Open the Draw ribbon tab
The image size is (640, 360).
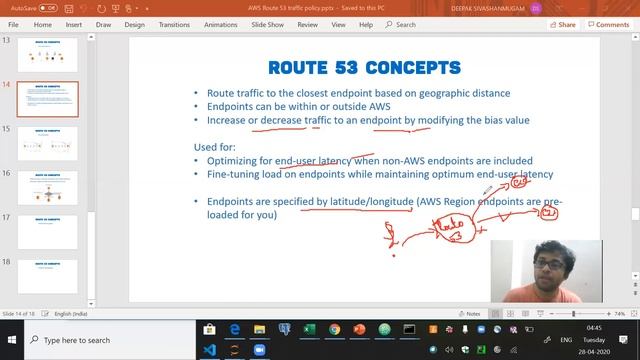[x=103, y=24]
